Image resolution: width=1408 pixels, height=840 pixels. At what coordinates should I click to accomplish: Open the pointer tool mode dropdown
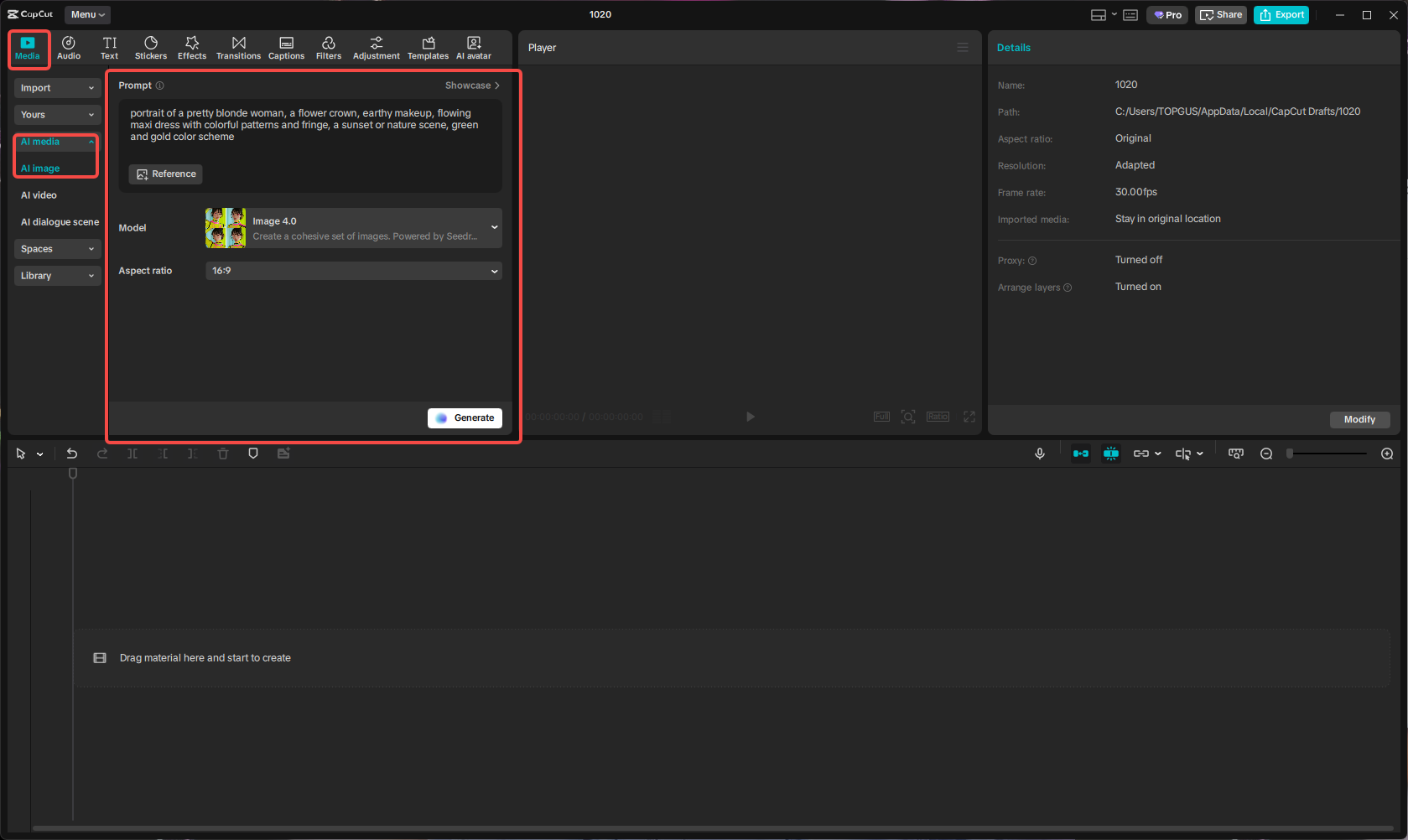tap(39, 454)
